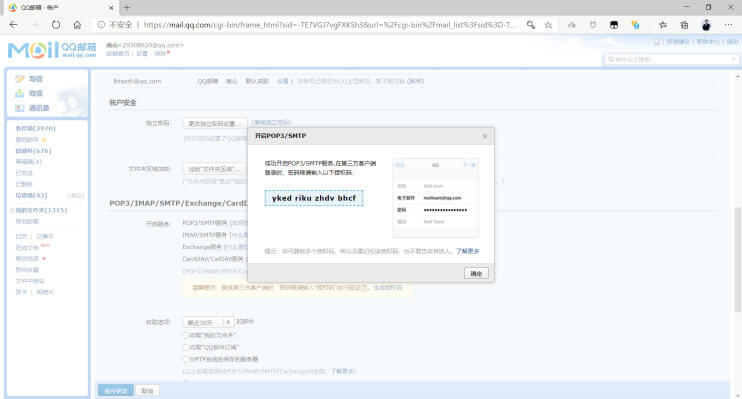Click the mail search input field
742x399 pixels.
(x=671, y=59)
